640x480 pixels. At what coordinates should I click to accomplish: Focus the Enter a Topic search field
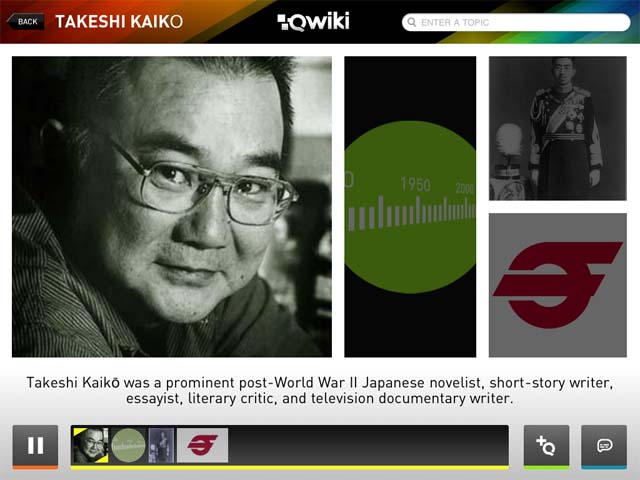coord(516,22)
